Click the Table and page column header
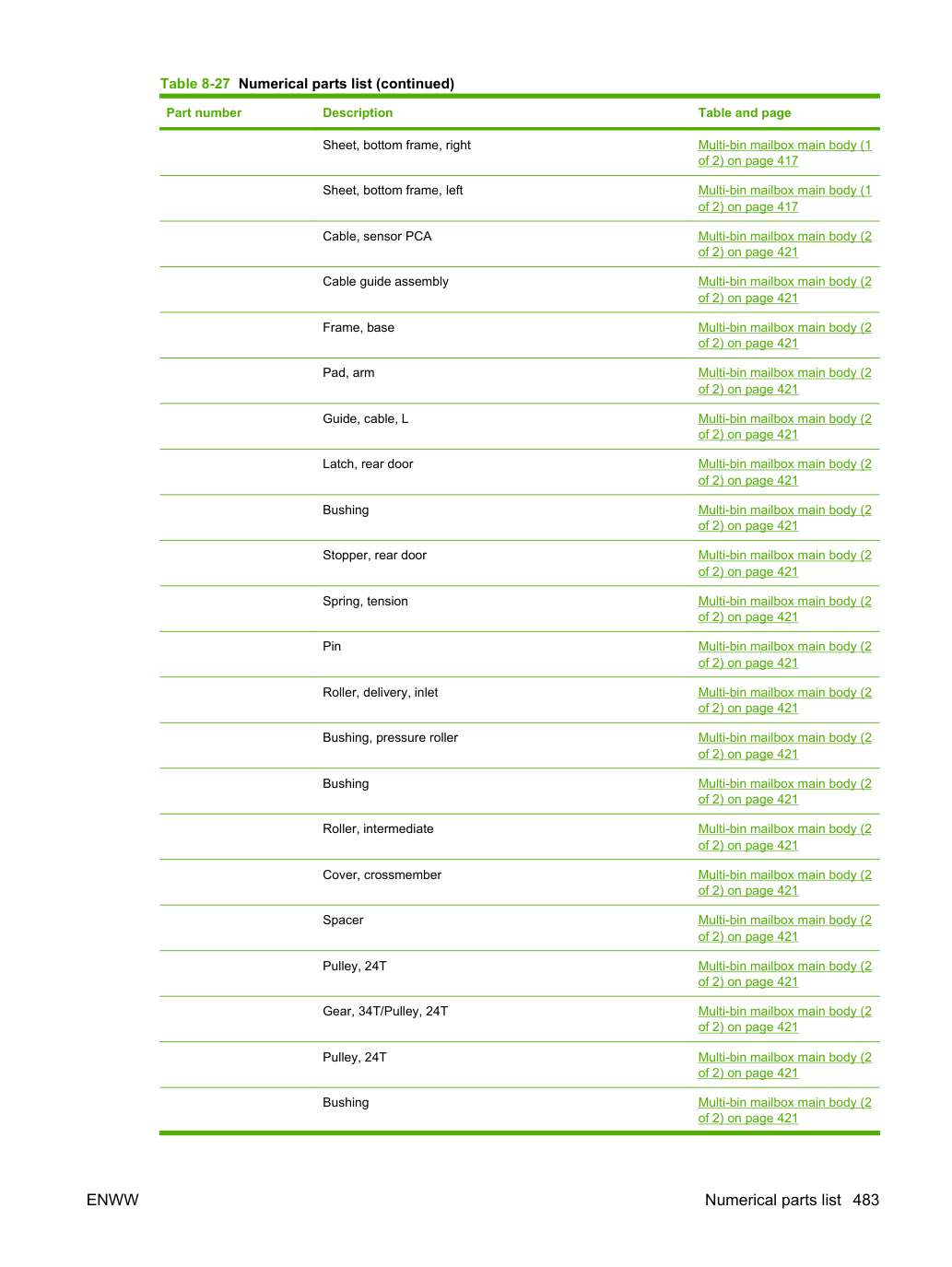The width and height of the screenshot is (952, 1267). click(x=745, y=112)
